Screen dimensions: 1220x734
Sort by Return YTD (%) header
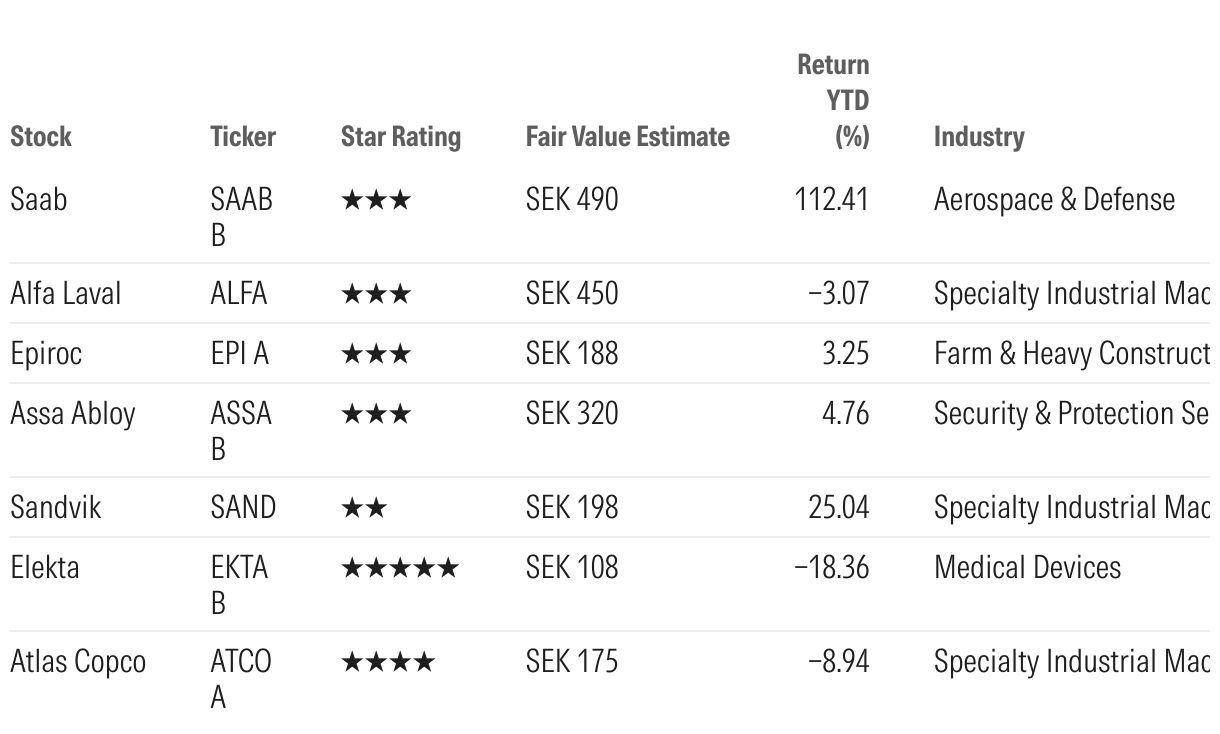click(x=833, y=100)
